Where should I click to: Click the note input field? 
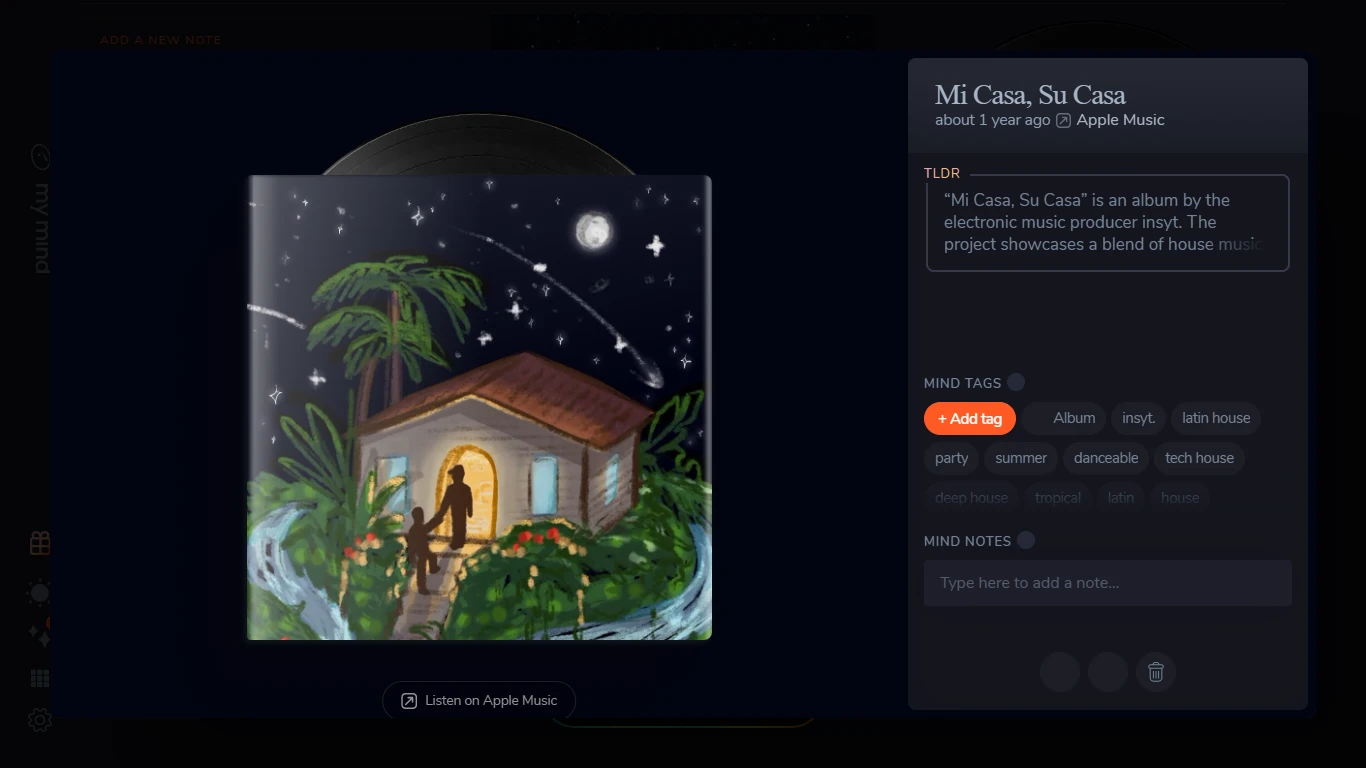1108,583
